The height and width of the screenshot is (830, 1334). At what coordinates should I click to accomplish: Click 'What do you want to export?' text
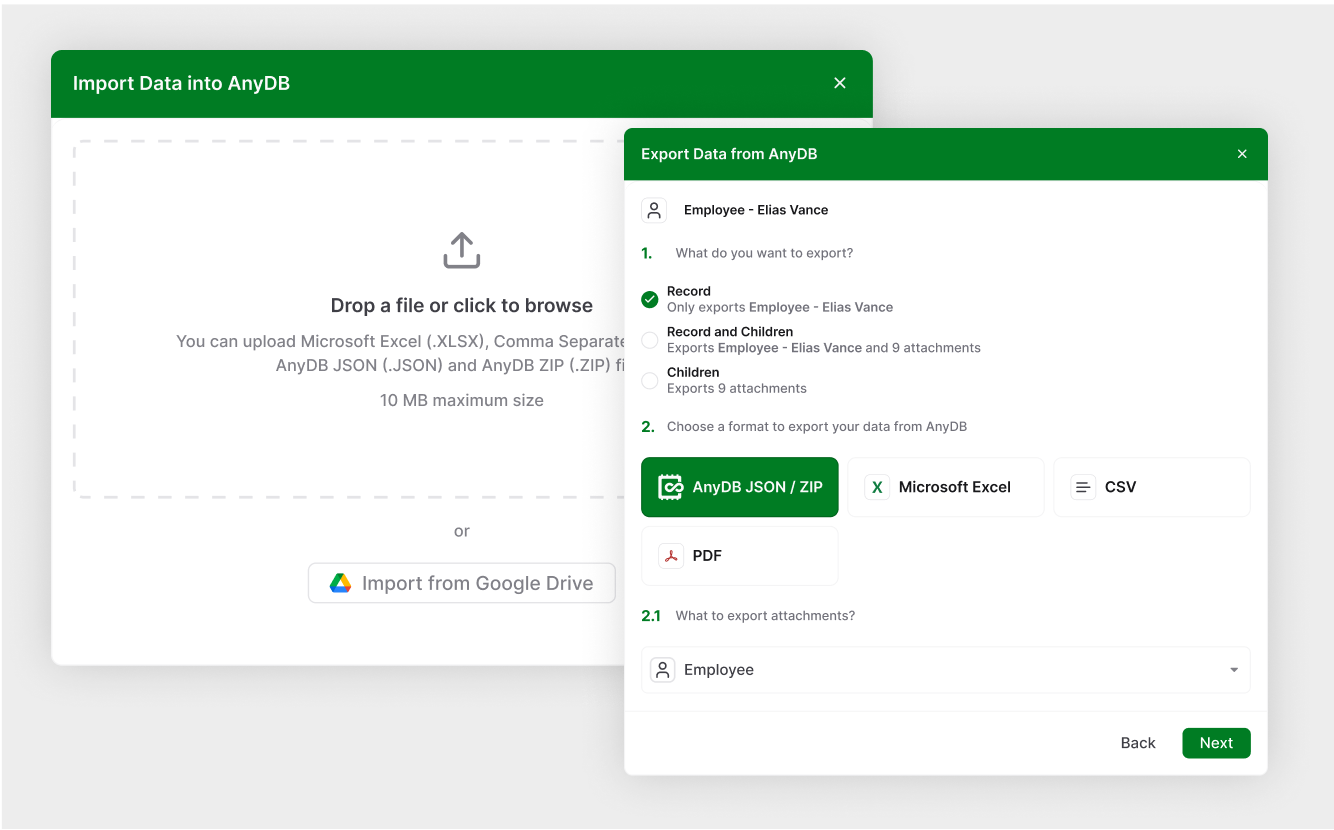(764, 253)
